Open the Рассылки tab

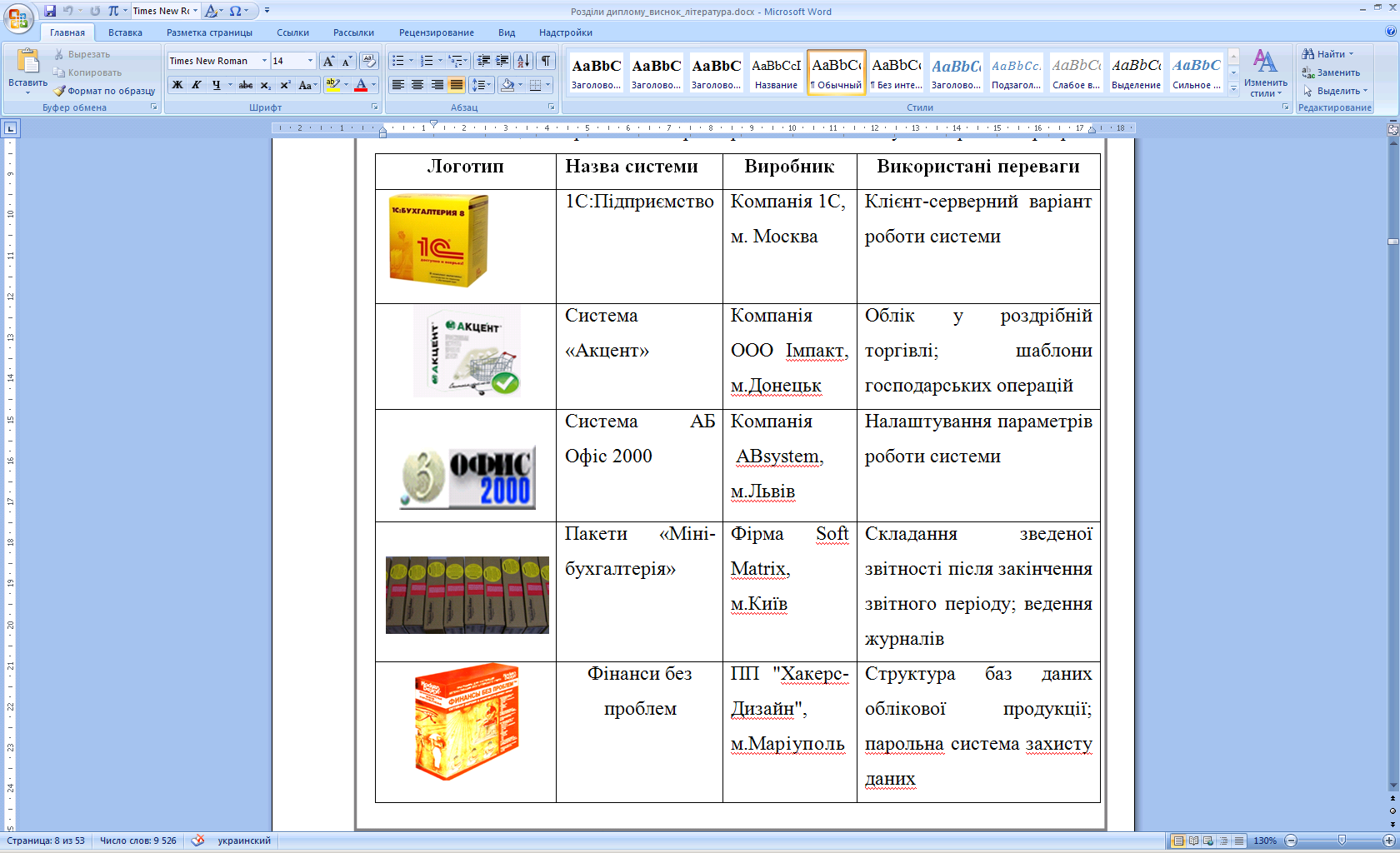353,32
